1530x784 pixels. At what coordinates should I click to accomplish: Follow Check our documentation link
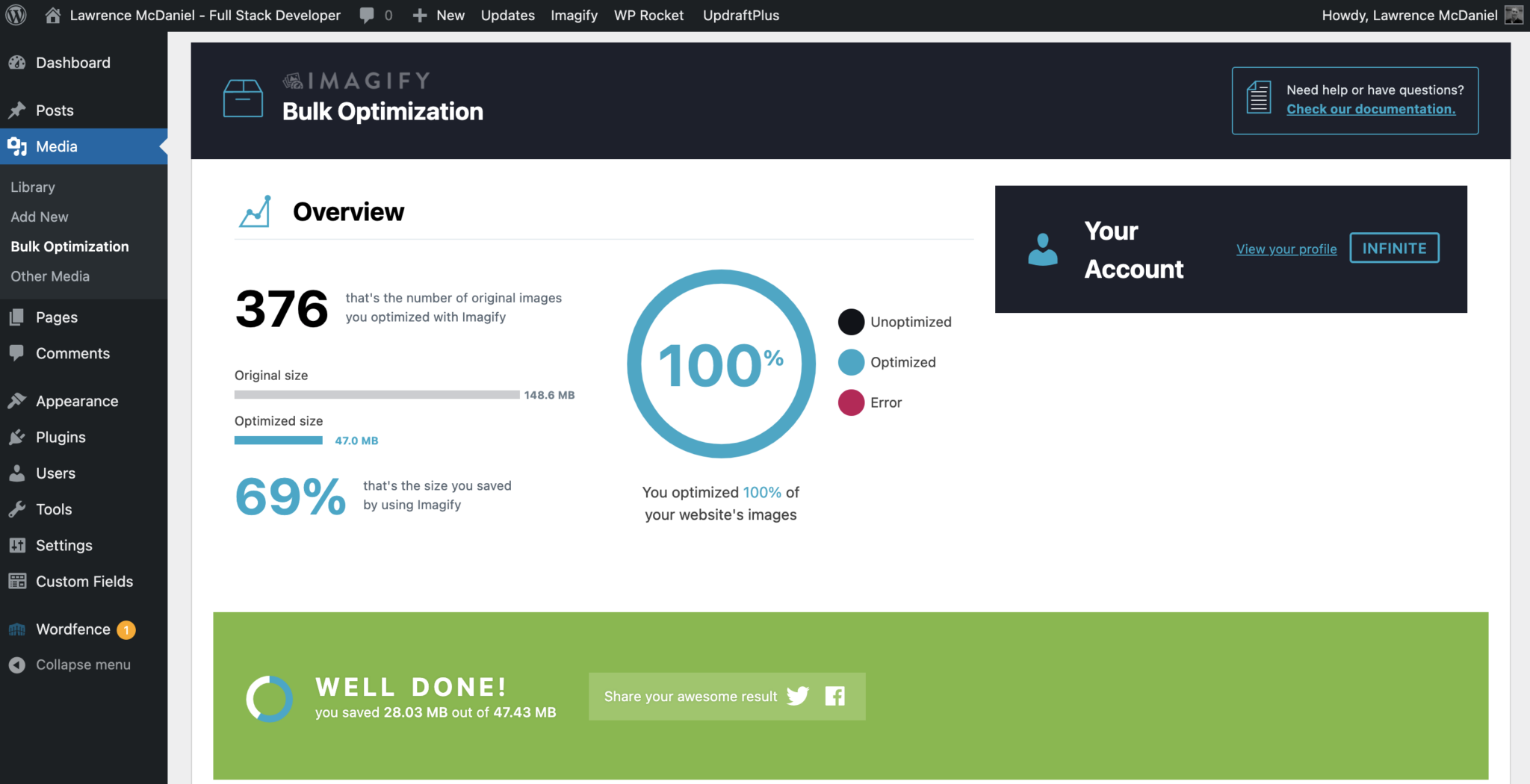click(x=1371, y=109)
